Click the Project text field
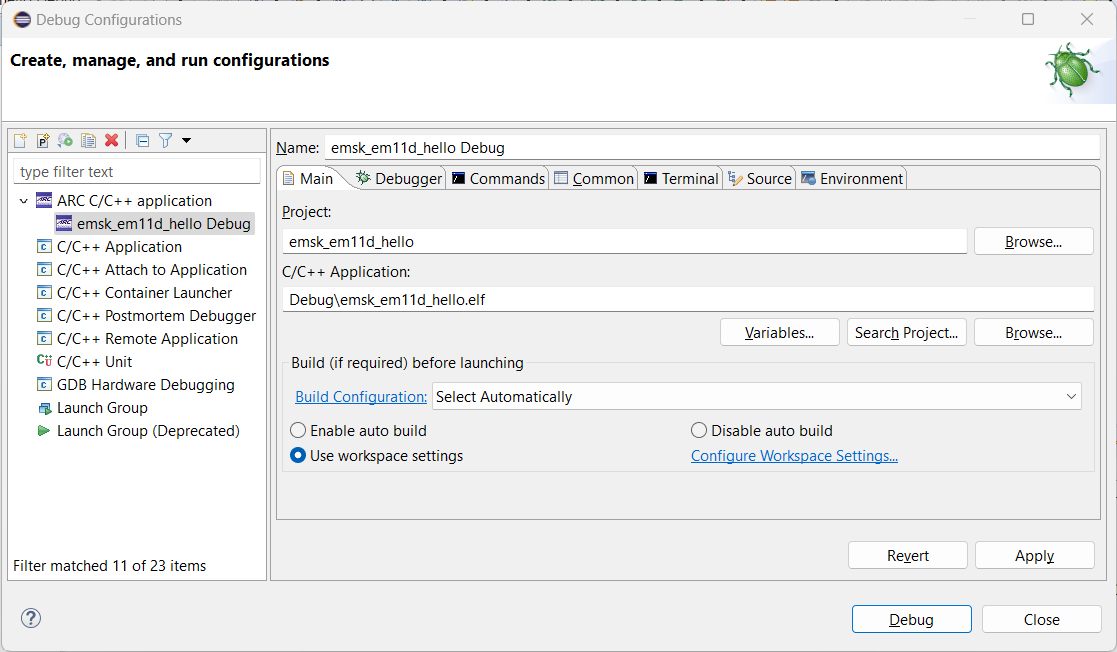Image resolution: width=1117 pixels, height=652 pixels. [x=624, y=242]
